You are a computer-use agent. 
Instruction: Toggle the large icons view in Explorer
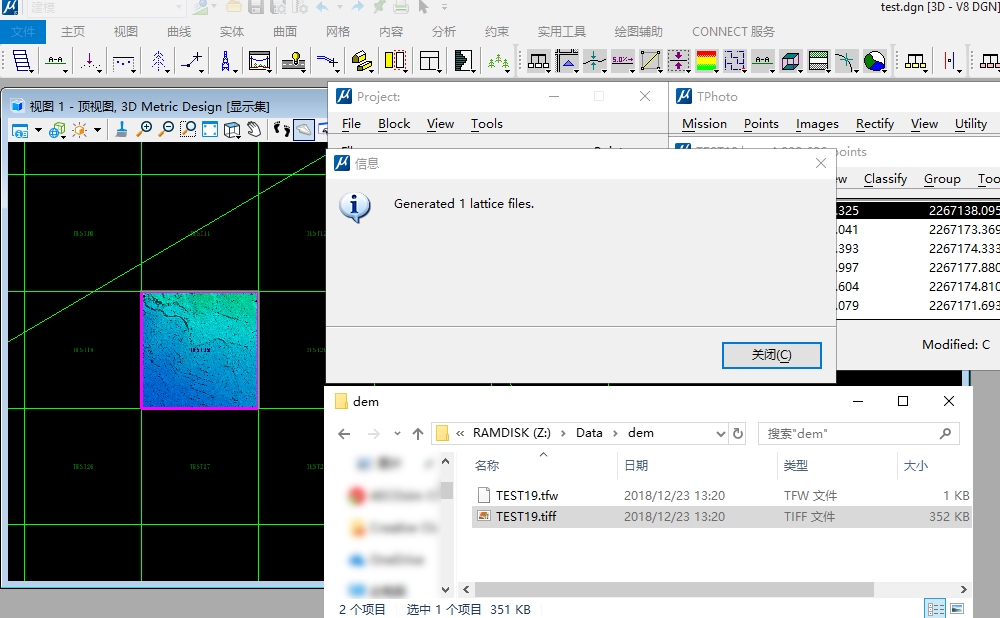coord(957,608)
